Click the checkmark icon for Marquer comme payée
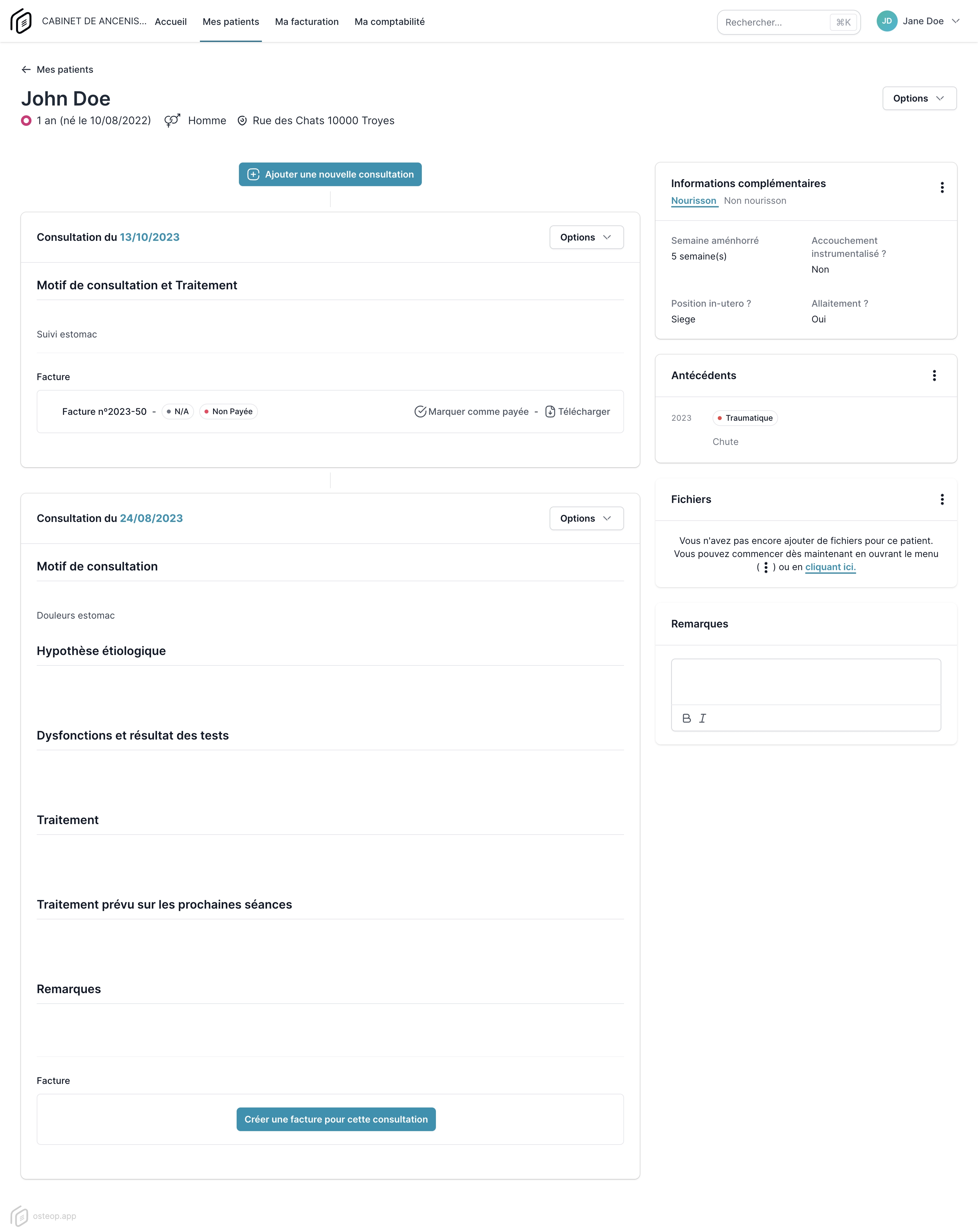This screenshot has height=1232, width=978. 420,411
